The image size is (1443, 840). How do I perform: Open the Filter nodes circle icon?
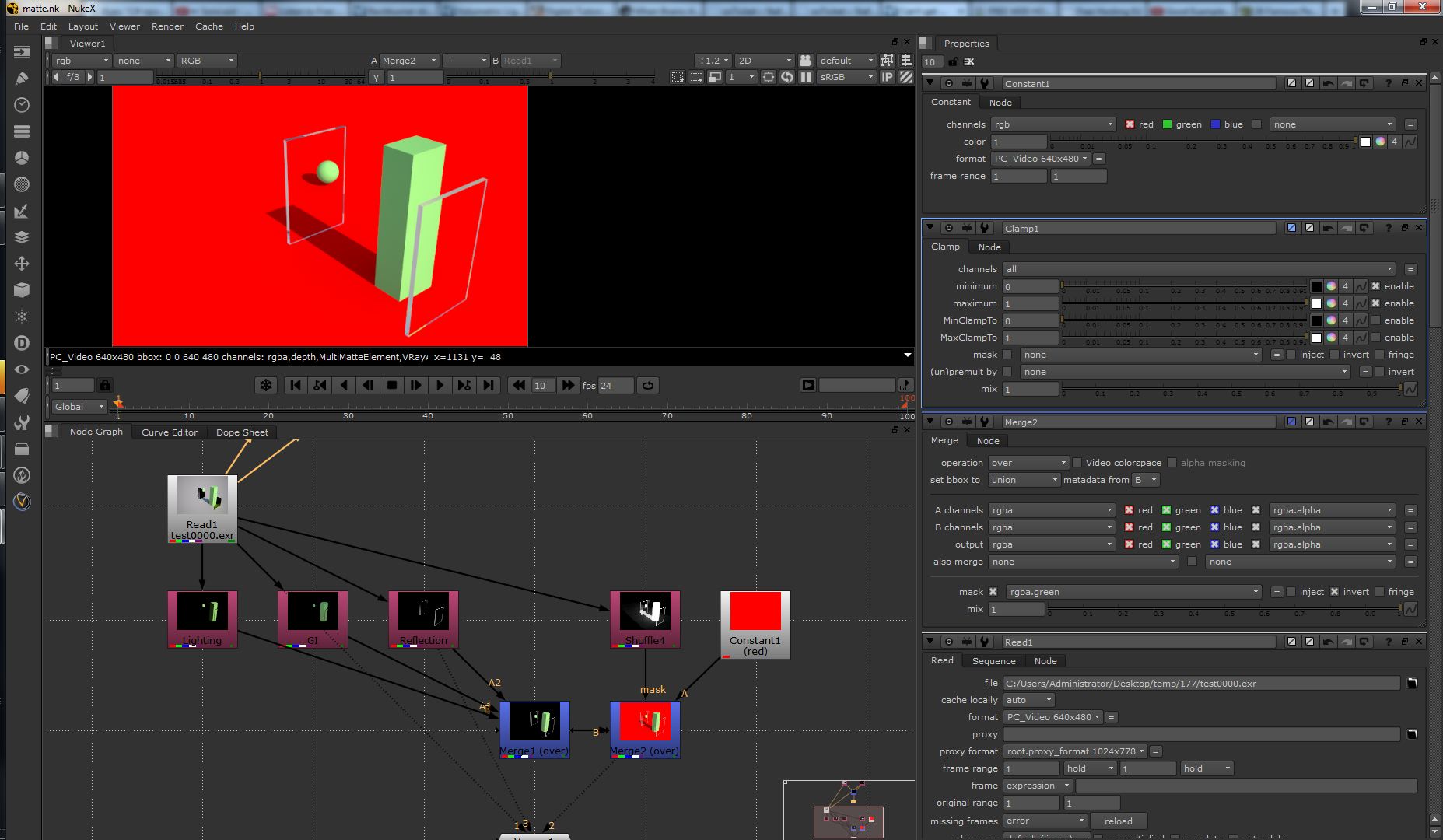(22, 184)
